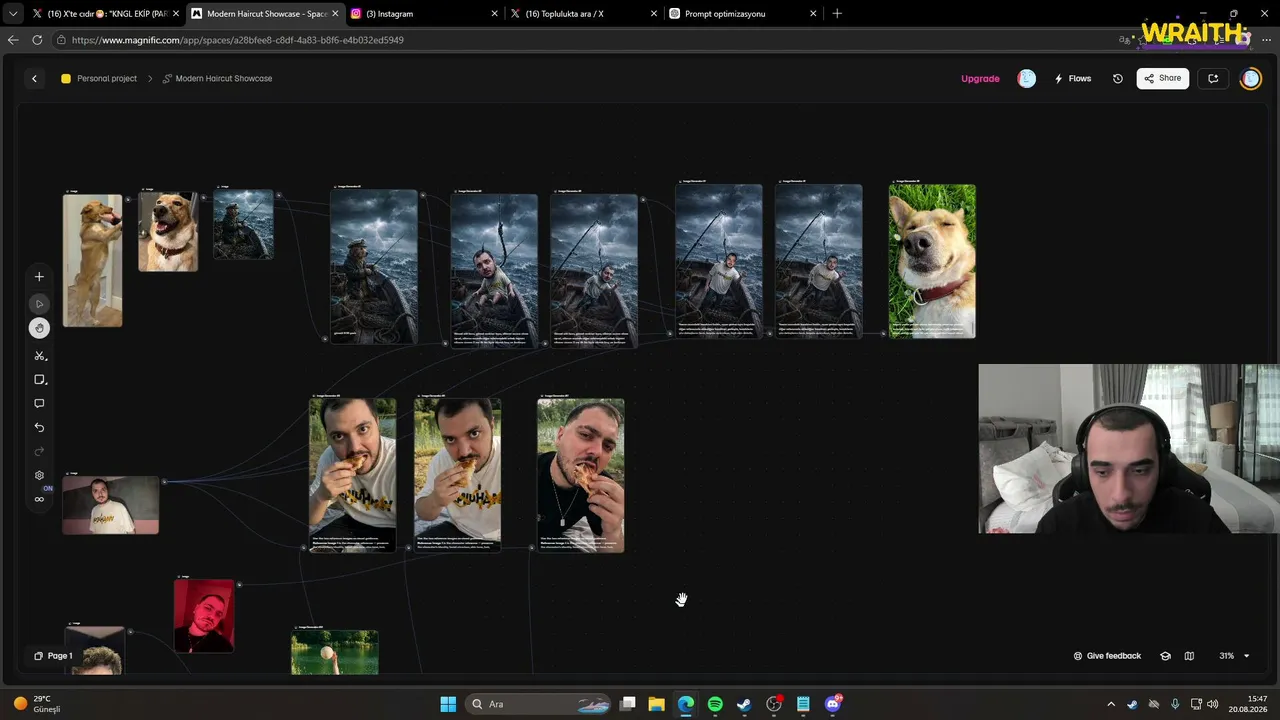Open the version history clock icon
This screenshot has height=720, width=1280.
(x=1118, y=78)
